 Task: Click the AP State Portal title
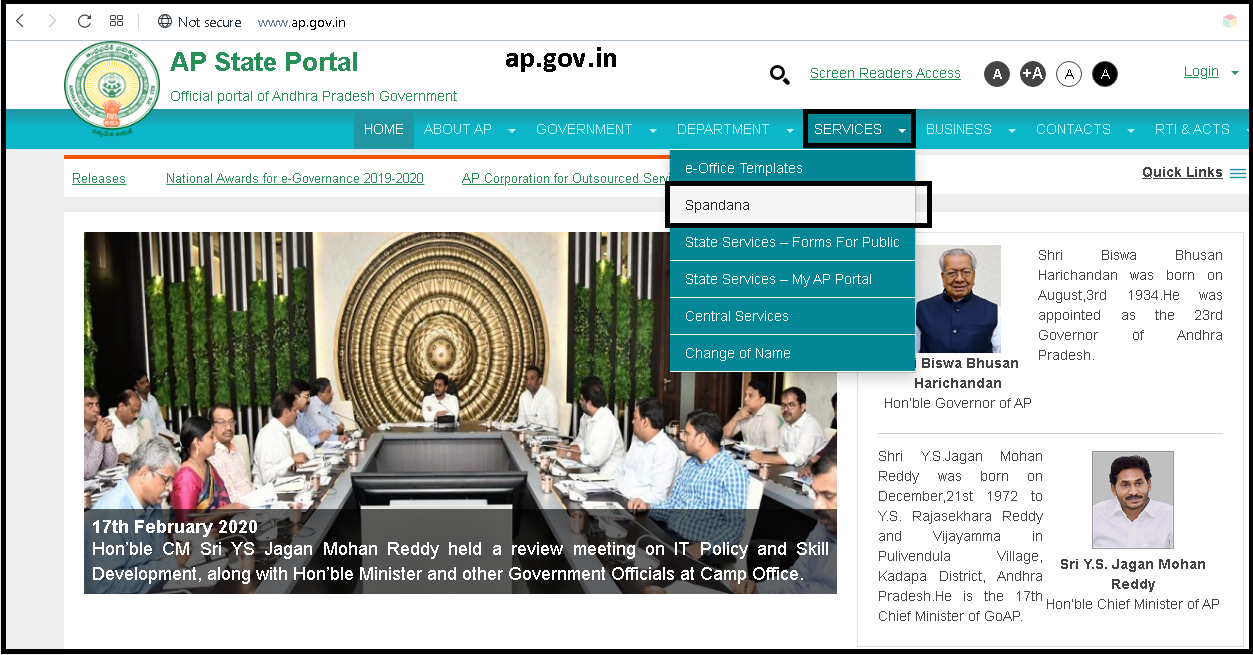pyautogui.click(x=264, y=62)
